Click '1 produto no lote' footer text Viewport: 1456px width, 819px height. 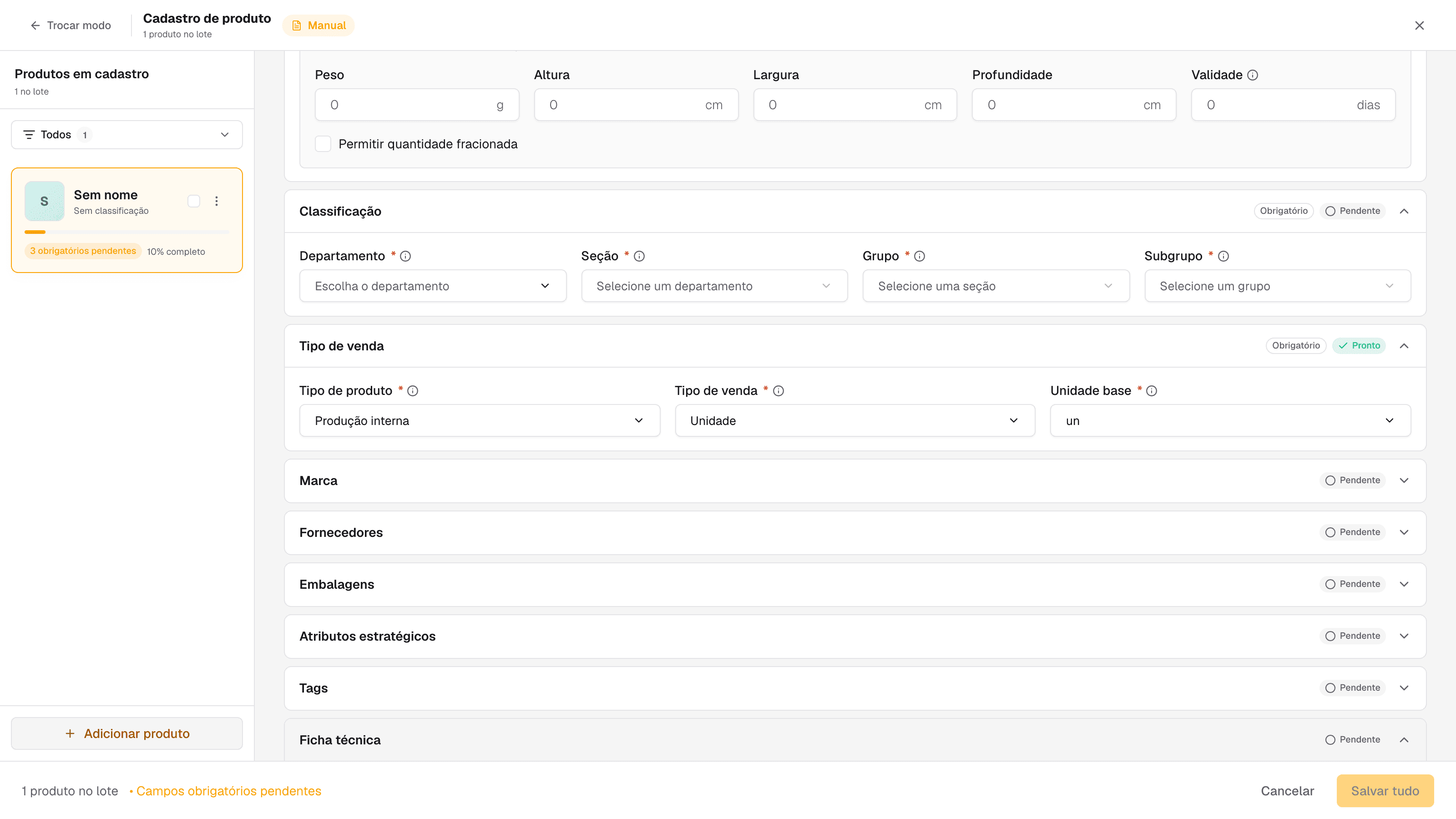70,791
